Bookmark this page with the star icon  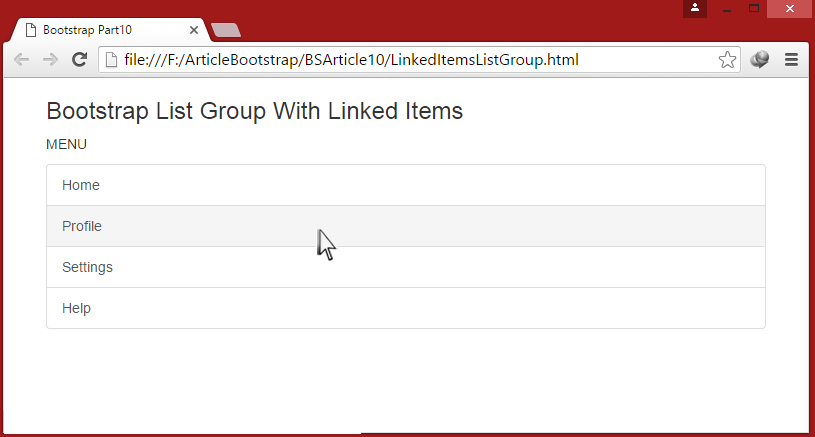727,60
